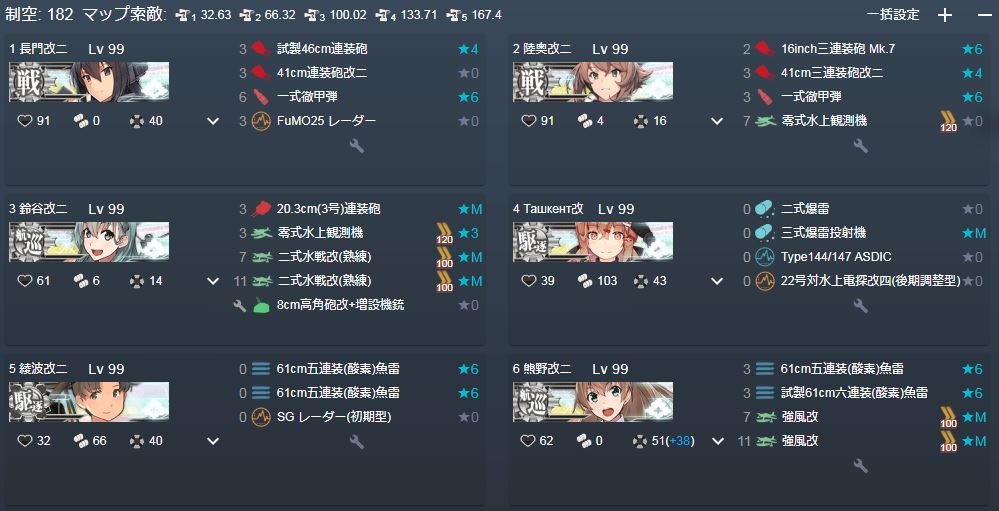Click the minus icon at top right
The image size is (999, 511).
pos(984,15)
